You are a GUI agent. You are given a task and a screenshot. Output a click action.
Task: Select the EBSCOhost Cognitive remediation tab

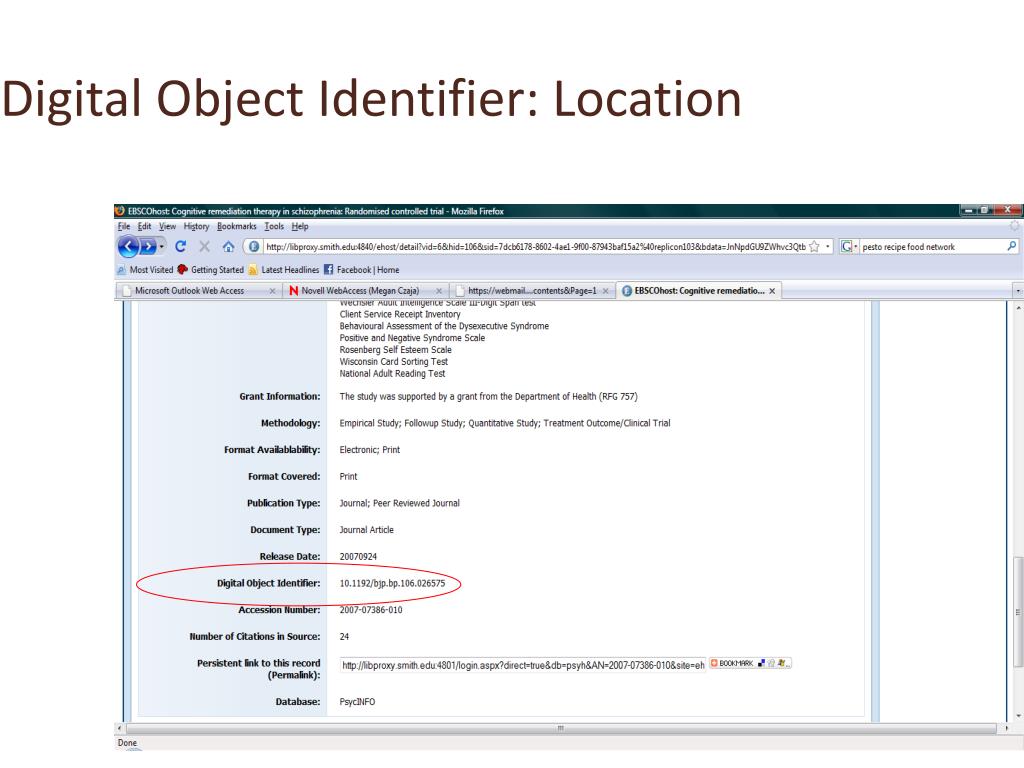pyautogui.click(x=699, y=291)
